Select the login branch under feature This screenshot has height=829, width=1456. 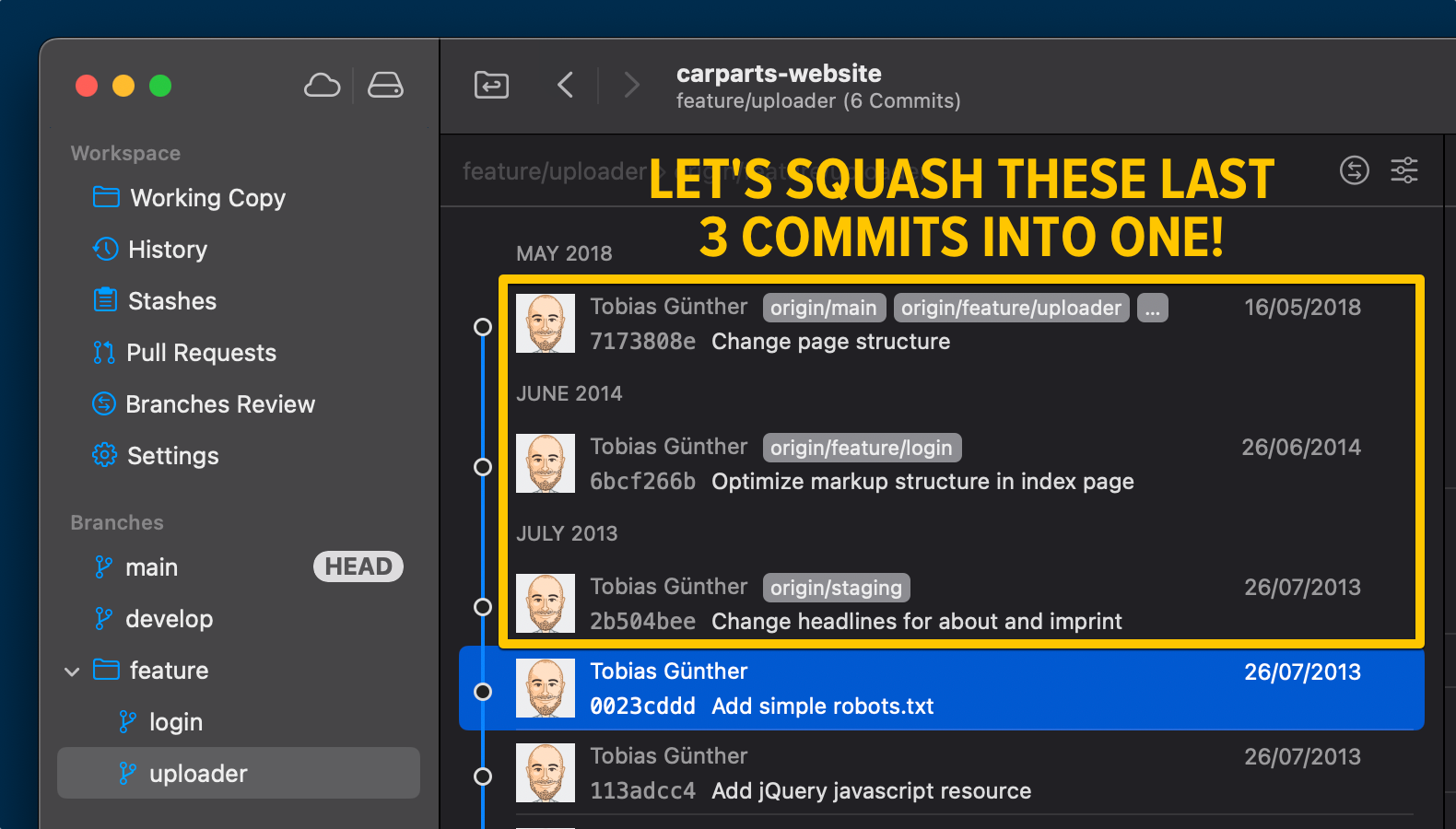[x=175, y=722]
